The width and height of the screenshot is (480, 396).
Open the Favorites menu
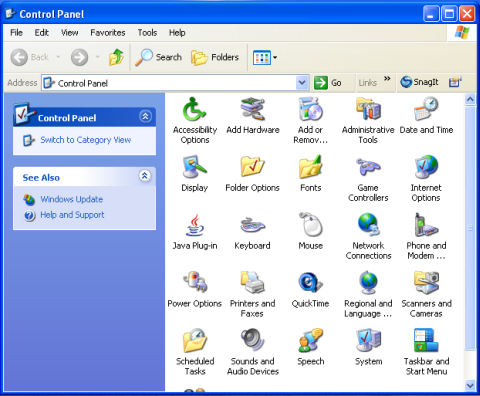tap(108, 33)
